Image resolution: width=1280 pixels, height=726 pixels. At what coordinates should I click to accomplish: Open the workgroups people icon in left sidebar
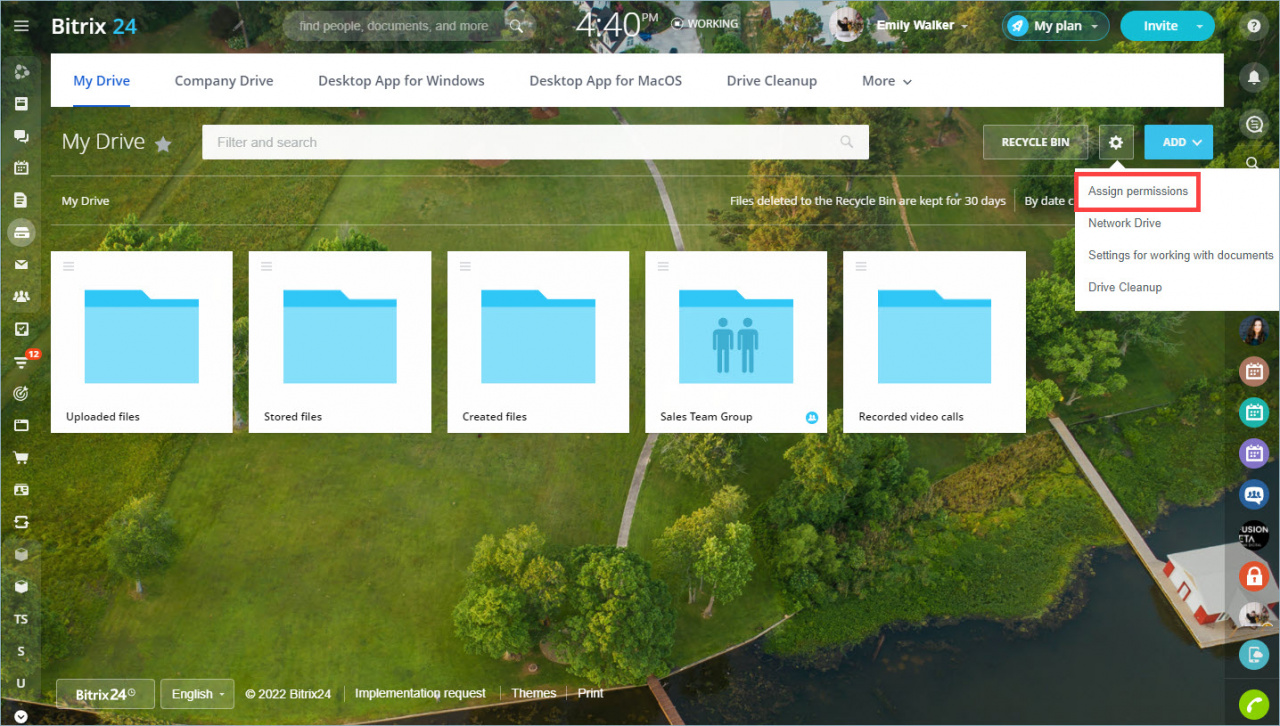21,296
